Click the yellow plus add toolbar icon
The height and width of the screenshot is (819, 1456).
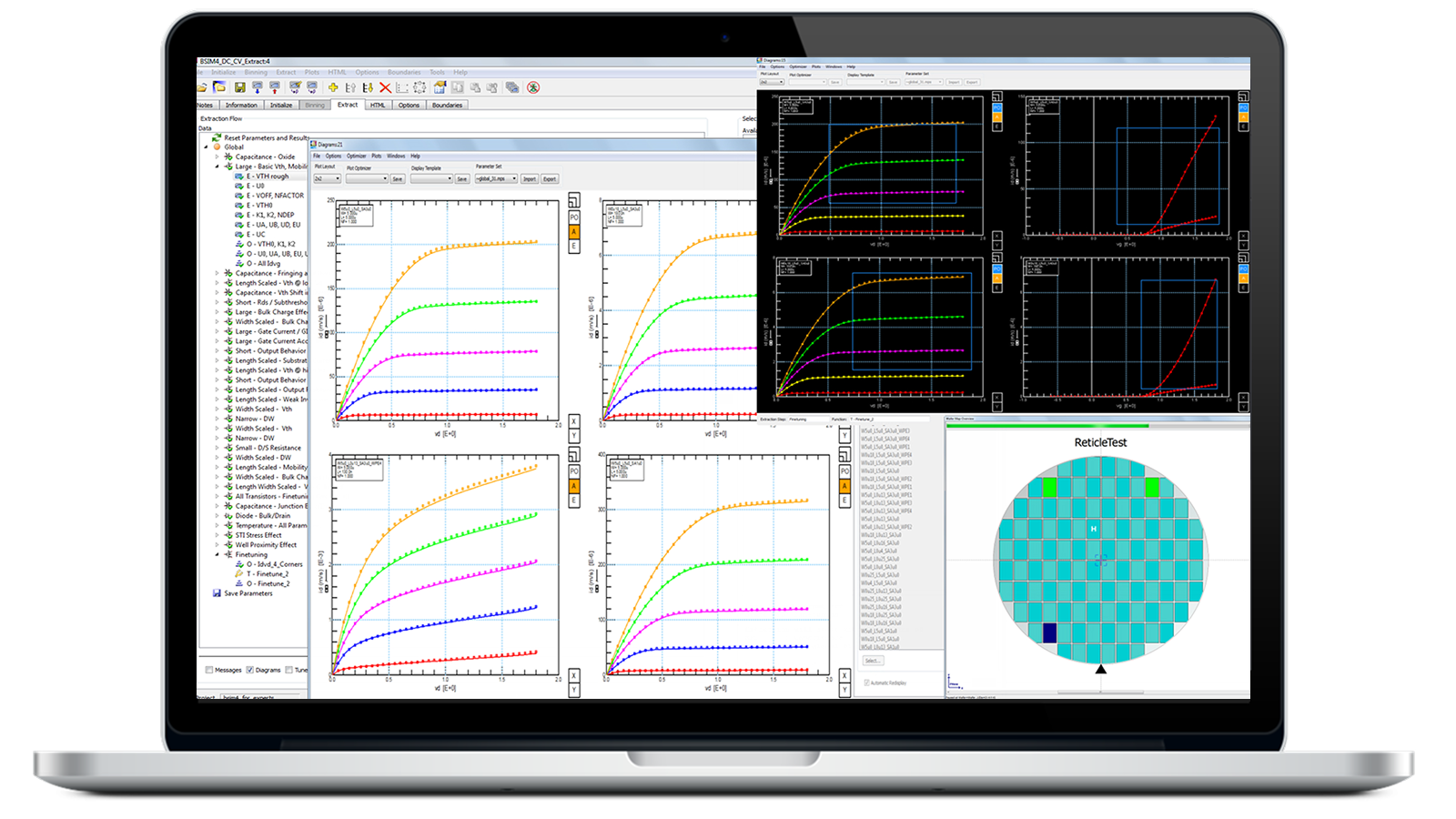(333, 87)
